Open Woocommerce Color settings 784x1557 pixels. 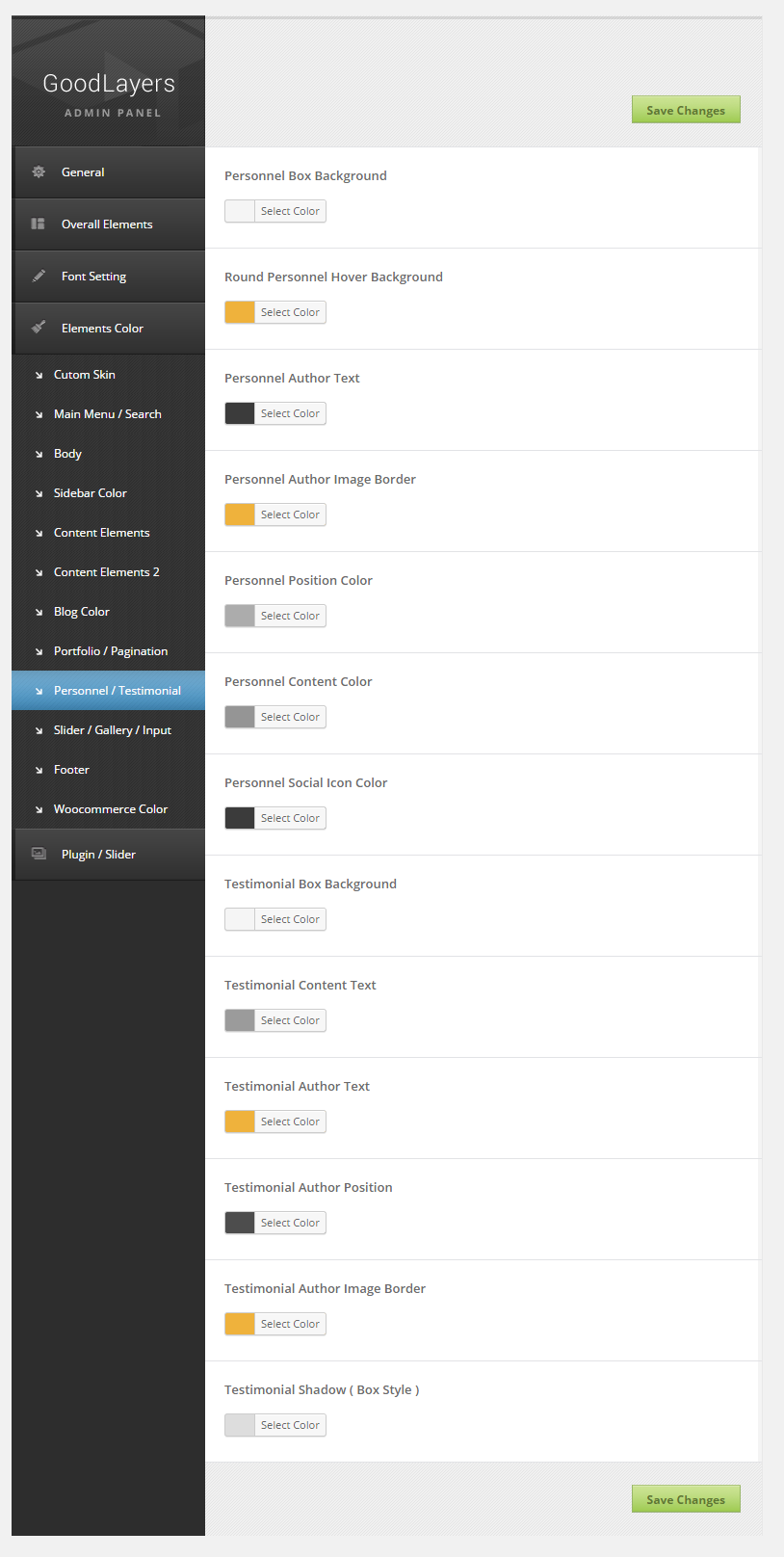[110, 809]
